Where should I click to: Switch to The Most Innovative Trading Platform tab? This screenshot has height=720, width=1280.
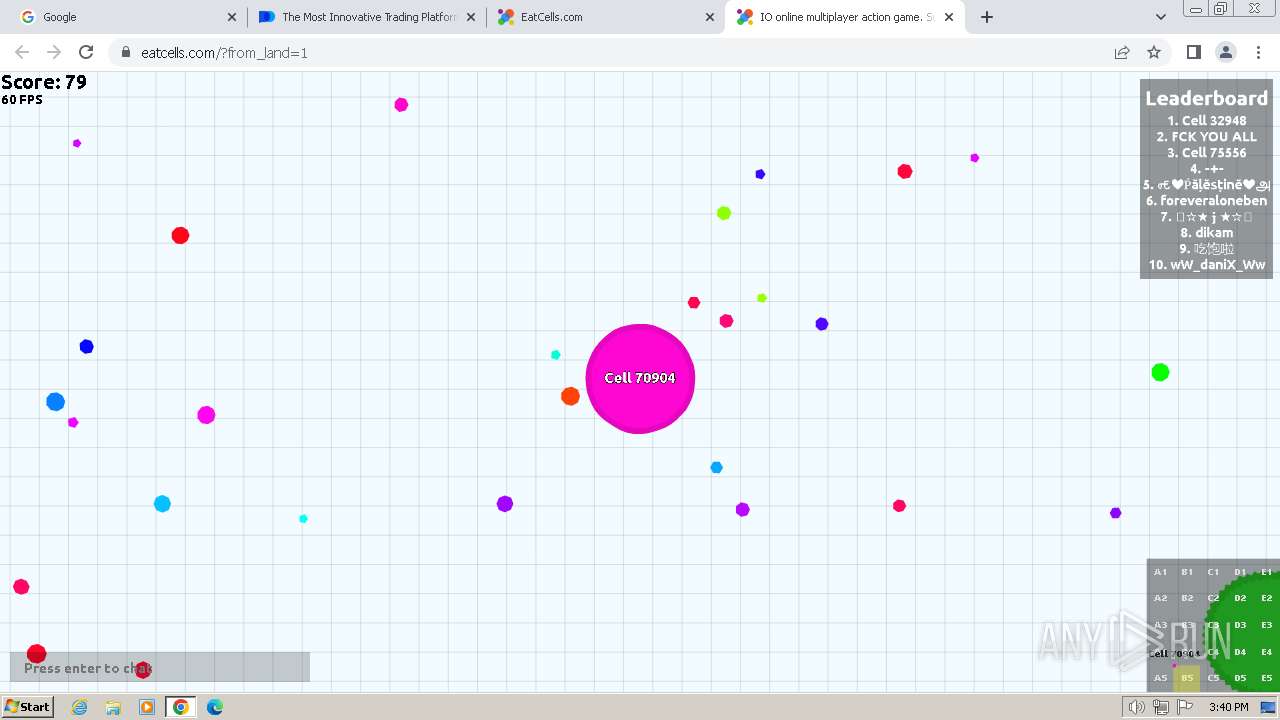click(x=365, y=17)
